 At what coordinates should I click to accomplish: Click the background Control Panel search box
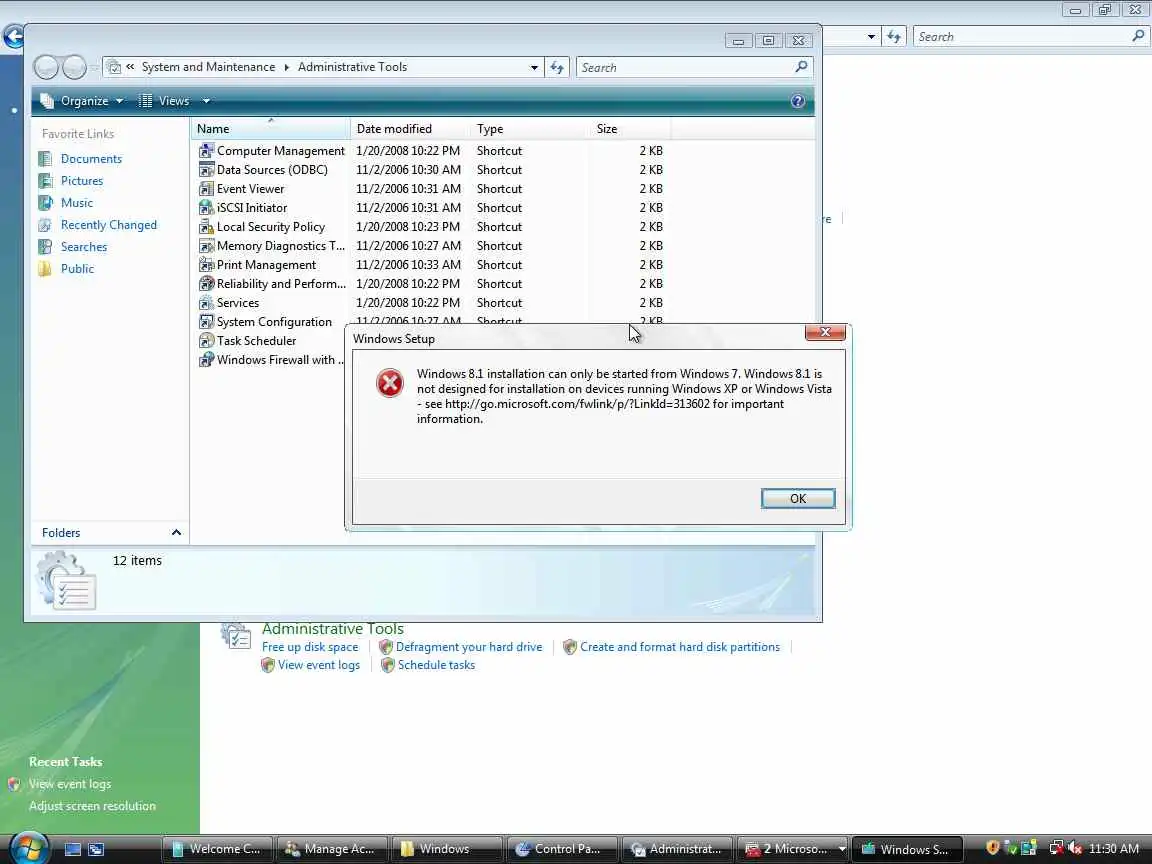(x=1030, y=37)
